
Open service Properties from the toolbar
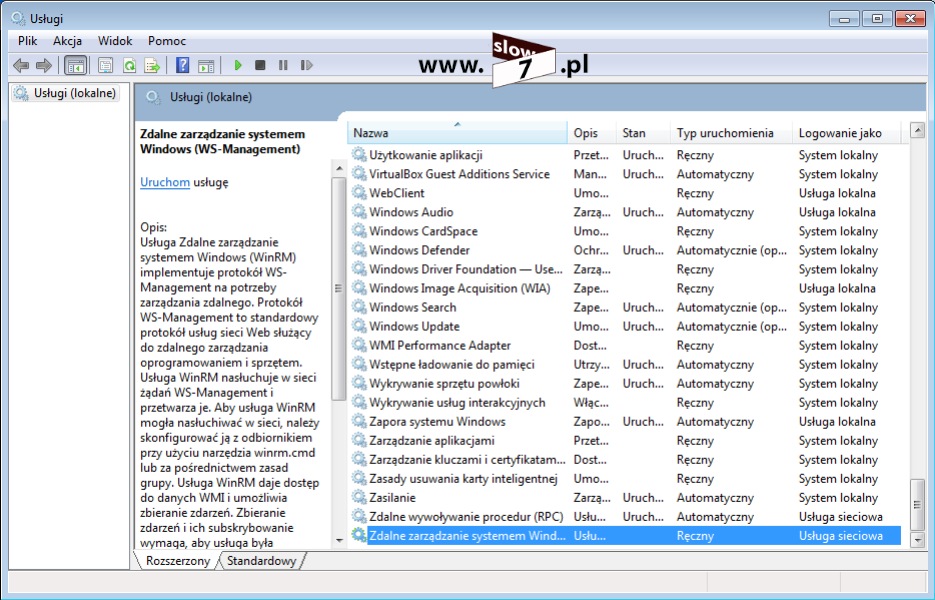106,65
